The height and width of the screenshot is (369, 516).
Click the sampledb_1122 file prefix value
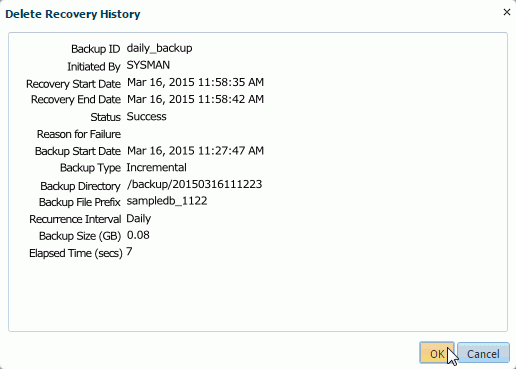pos(167,201)
